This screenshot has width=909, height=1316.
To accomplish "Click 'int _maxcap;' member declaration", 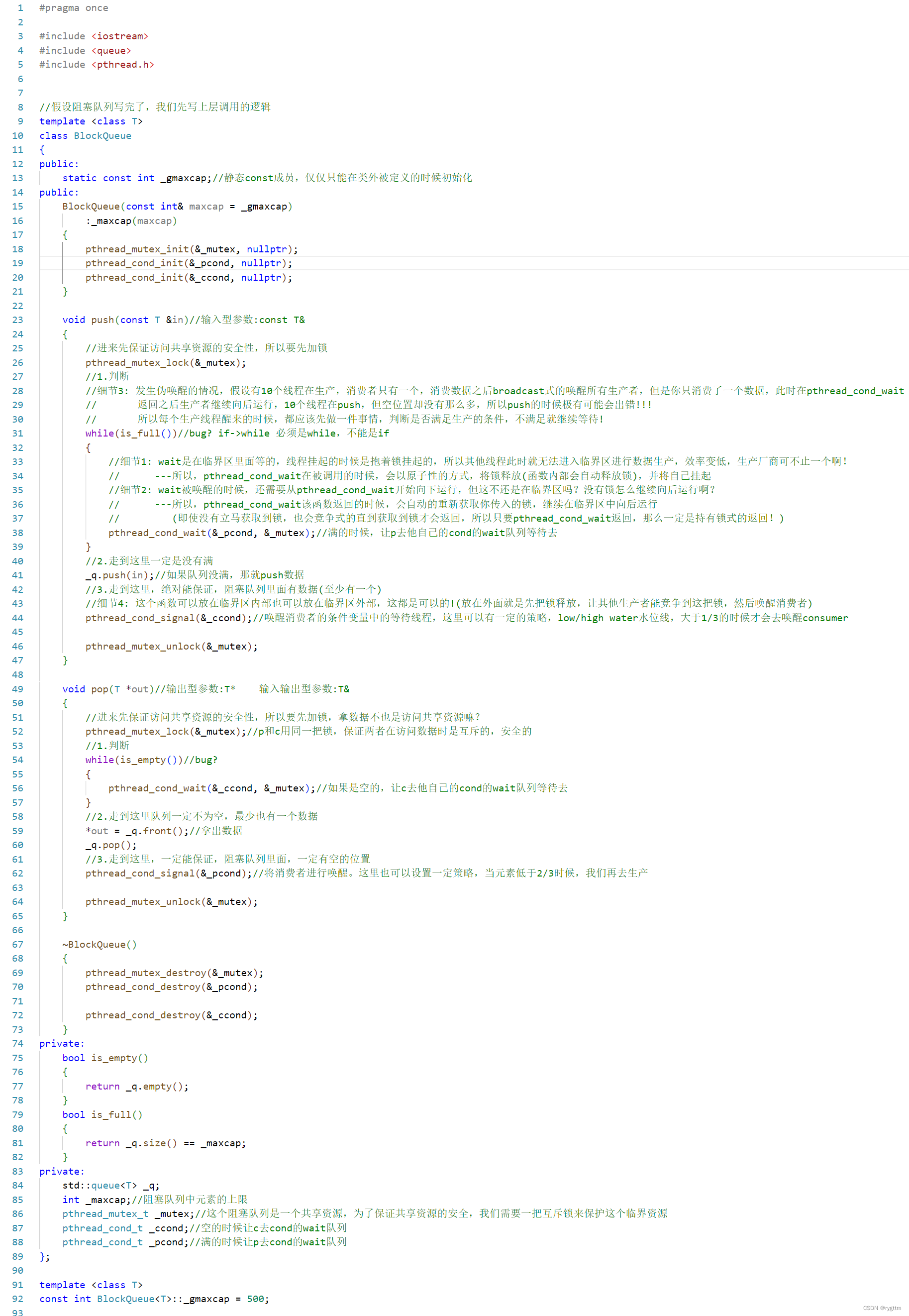I will (x=97, y=1200).
